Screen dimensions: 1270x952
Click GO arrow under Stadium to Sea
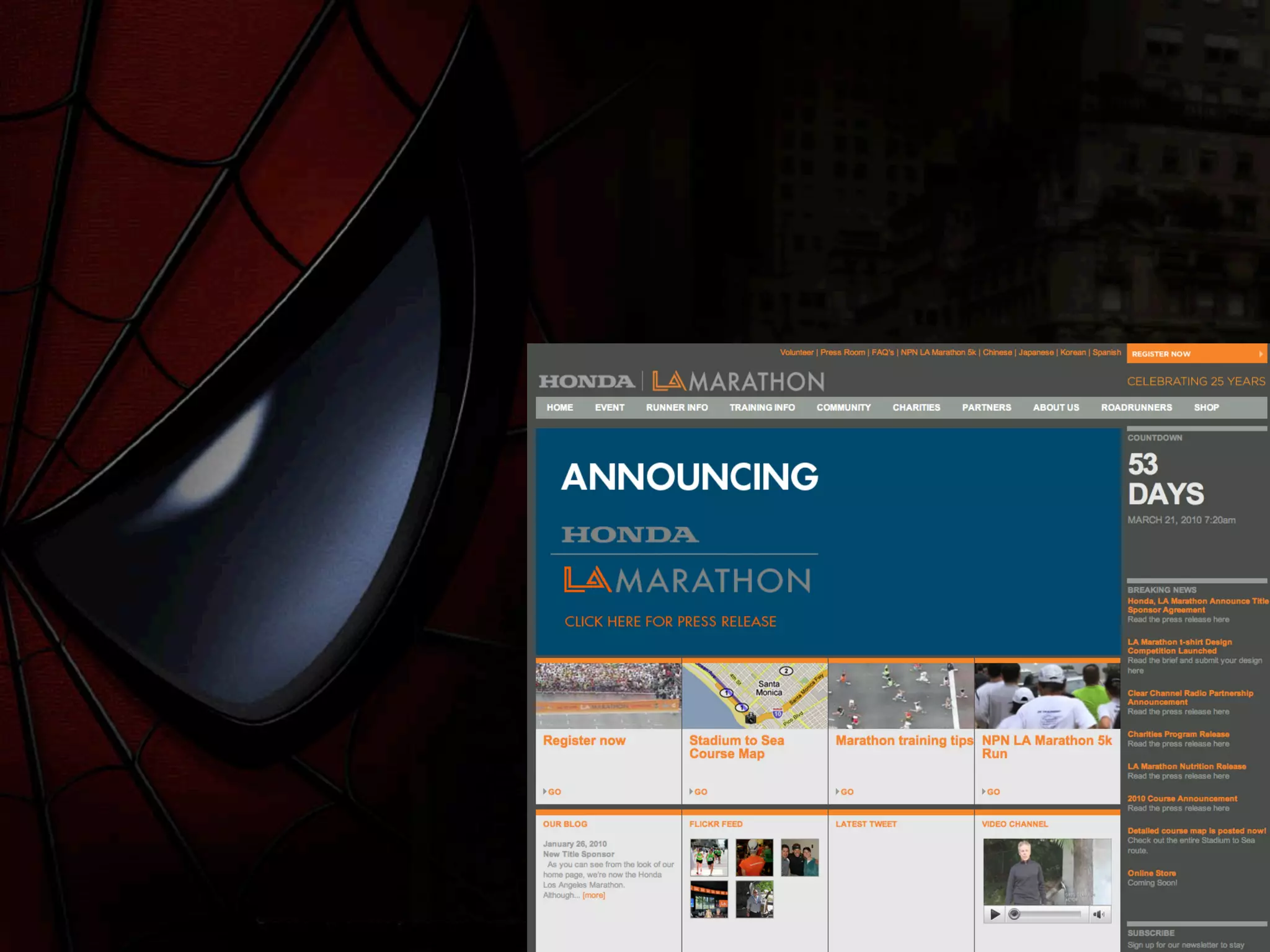pyautogui.click(x=698, y=791)
